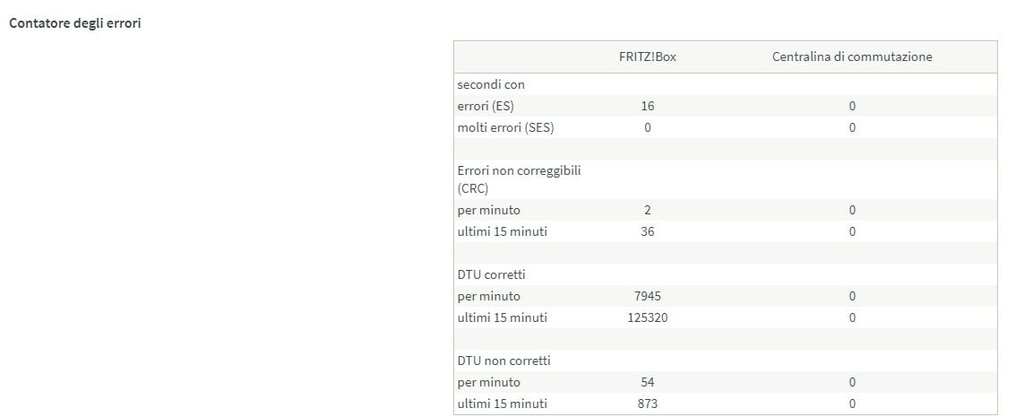Click the "Contatore degli errori" heading
This screenshot has width=1024, height=417.
75,23
